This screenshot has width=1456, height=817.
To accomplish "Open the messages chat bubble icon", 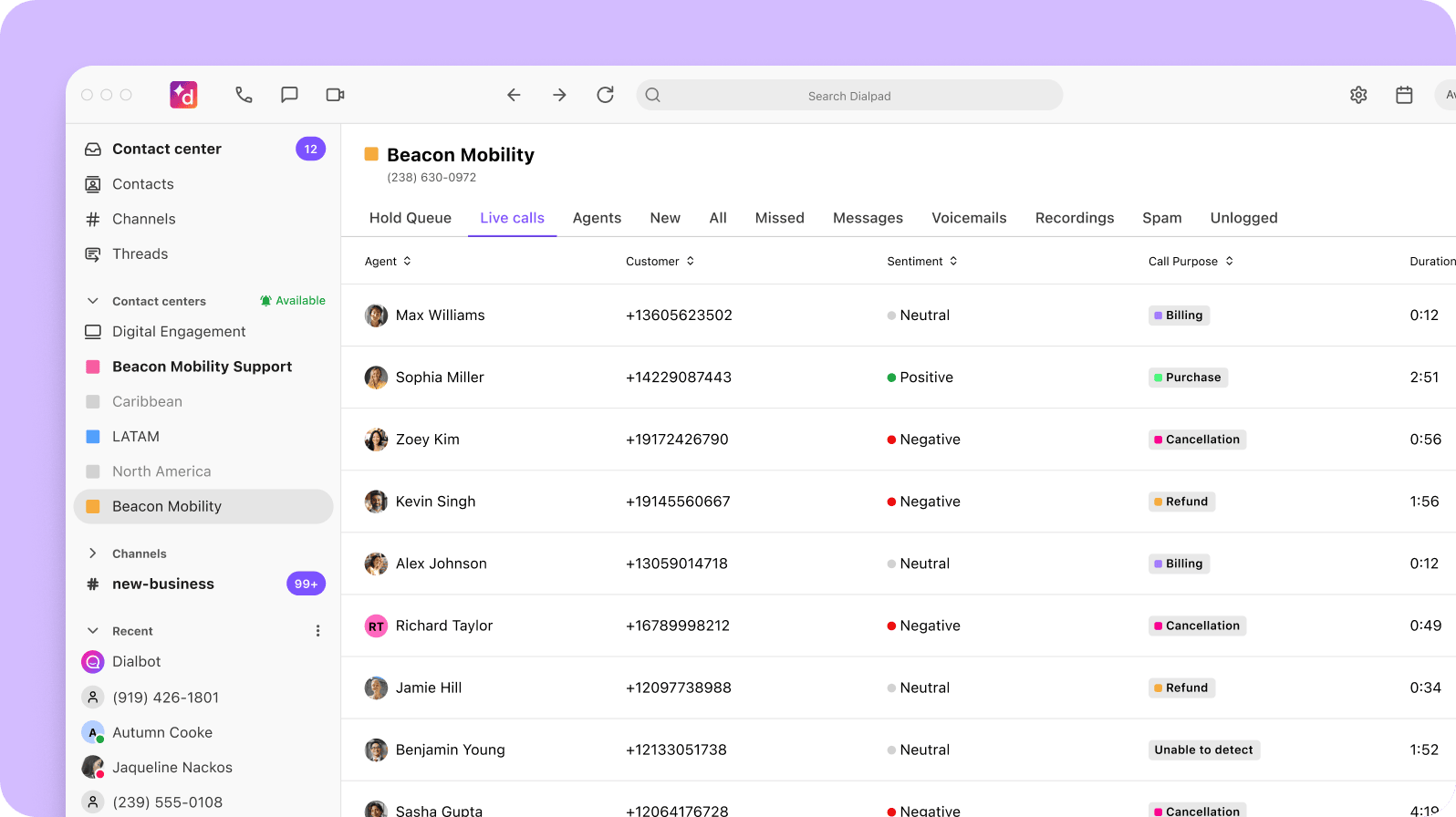I will pyautogui.click(x=289, y=95).
